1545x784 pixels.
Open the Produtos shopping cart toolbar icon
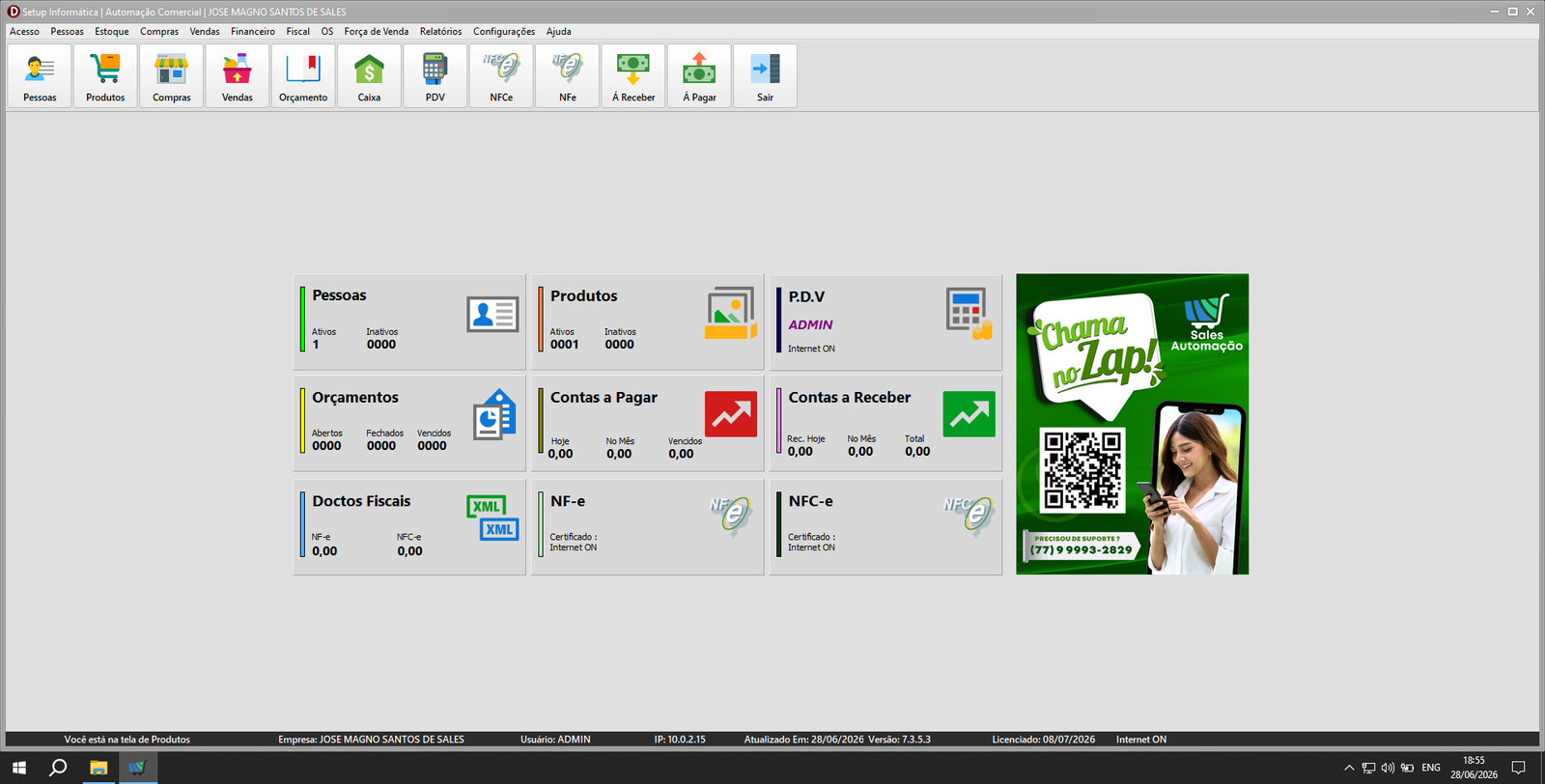pyautogui.click(x=105, y=76)
